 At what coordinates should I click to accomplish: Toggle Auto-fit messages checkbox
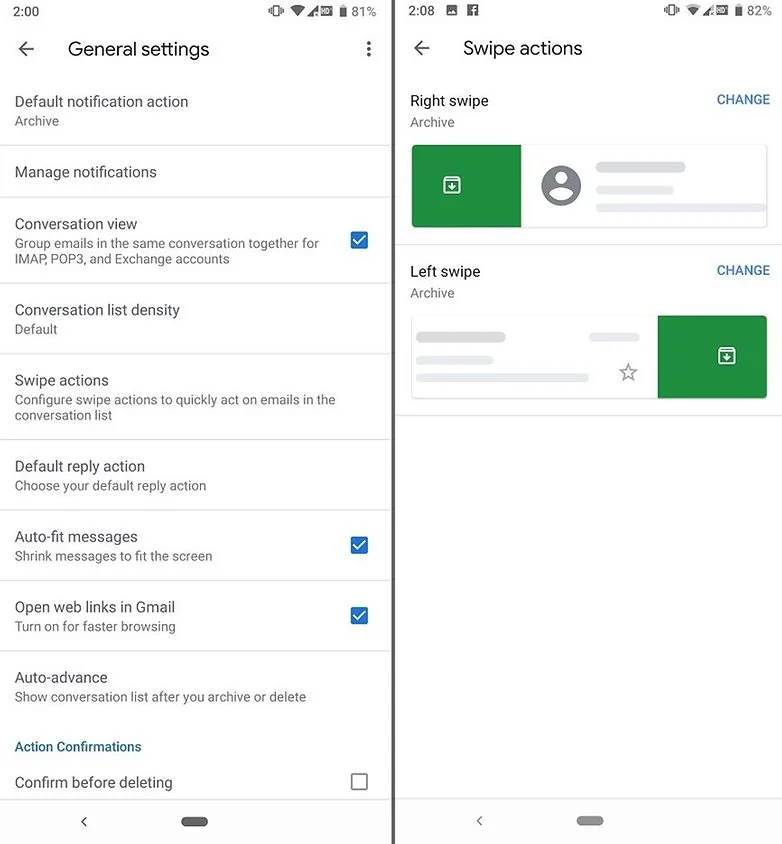359,545
